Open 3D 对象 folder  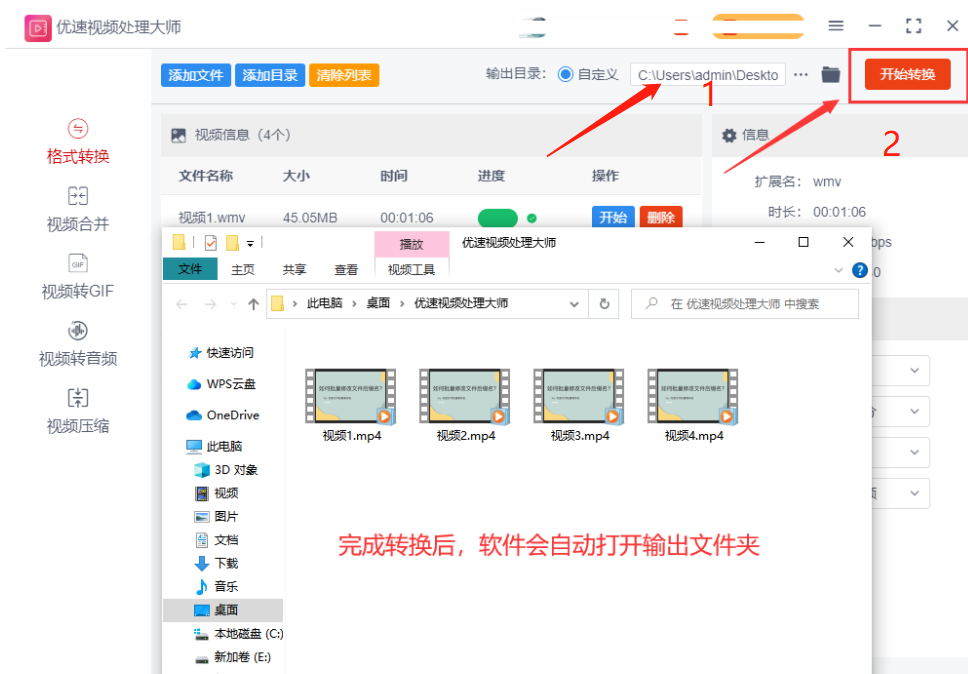pyautogui.click(x=226, y=470)
